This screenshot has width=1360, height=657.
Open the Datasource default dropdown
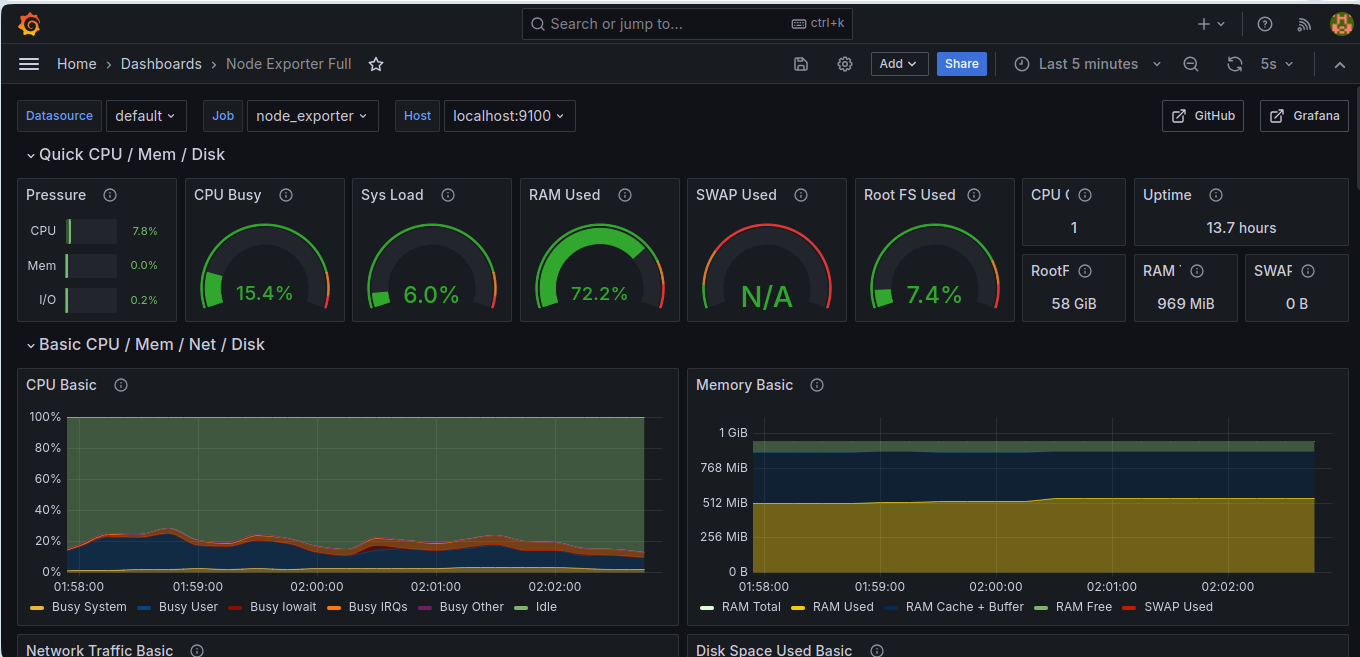point(146,116)
